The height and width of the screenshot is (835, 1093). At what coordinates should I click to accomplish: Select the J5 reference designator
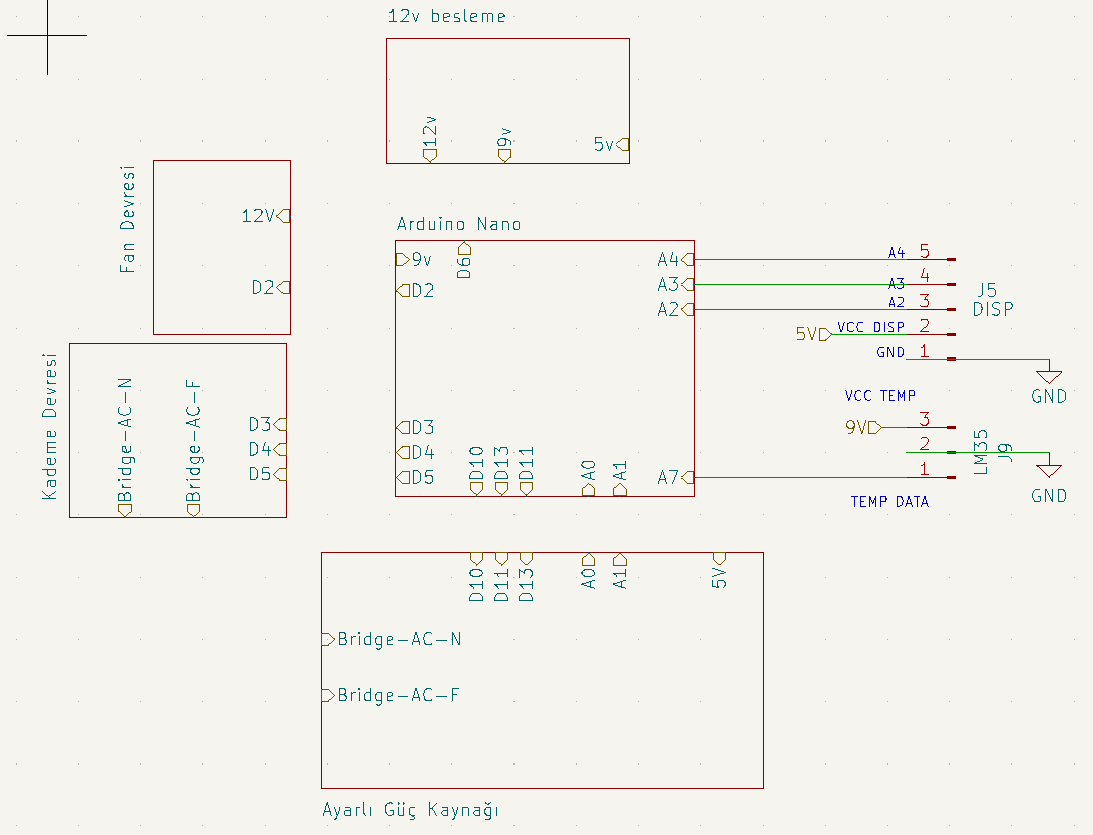click(x=986, y=289)
